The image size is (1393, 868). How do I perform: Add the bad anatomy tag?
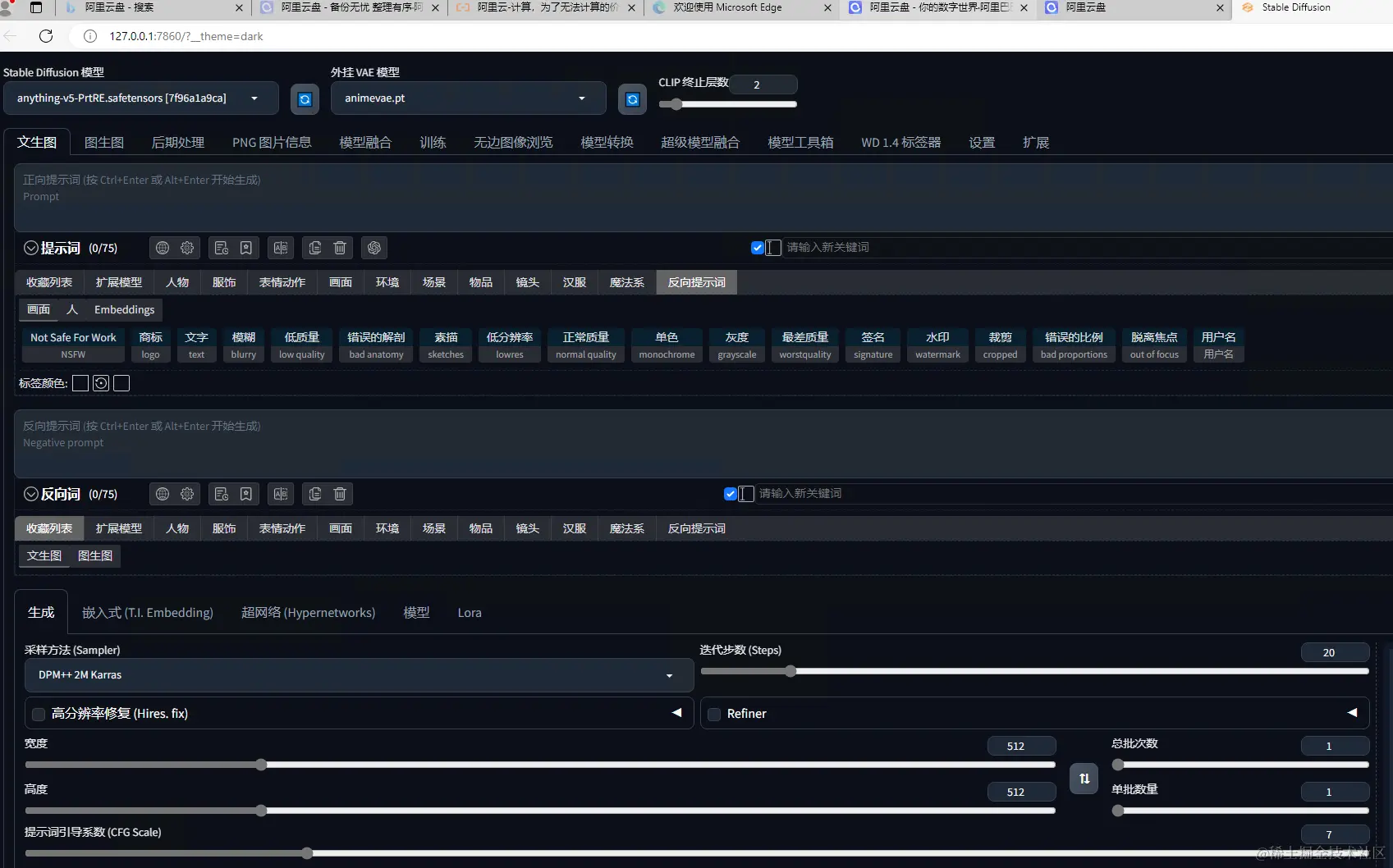click(376, 345)
